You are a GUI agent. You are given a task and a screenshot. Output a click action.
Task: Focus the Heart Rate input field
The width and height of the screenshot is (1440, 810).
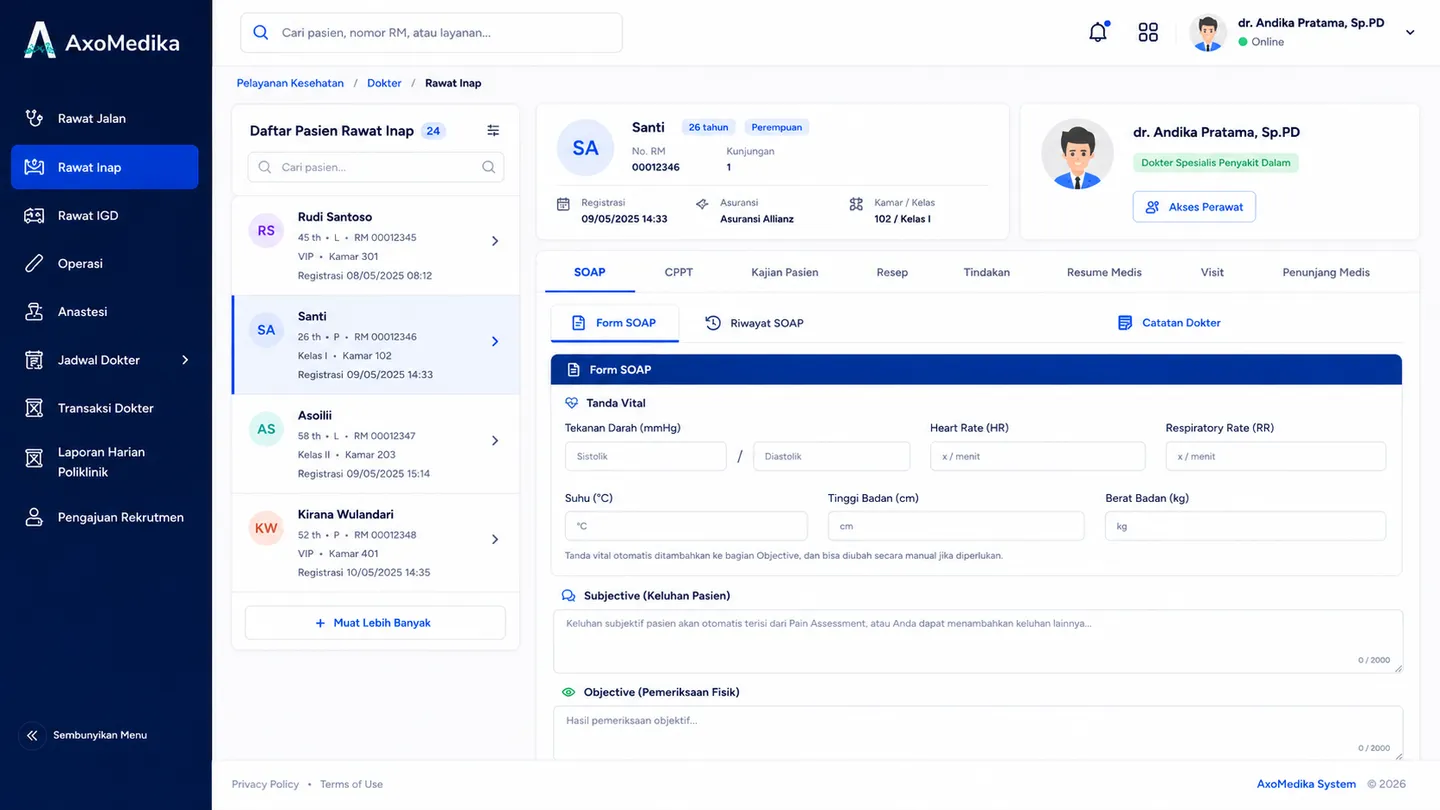1038,456
